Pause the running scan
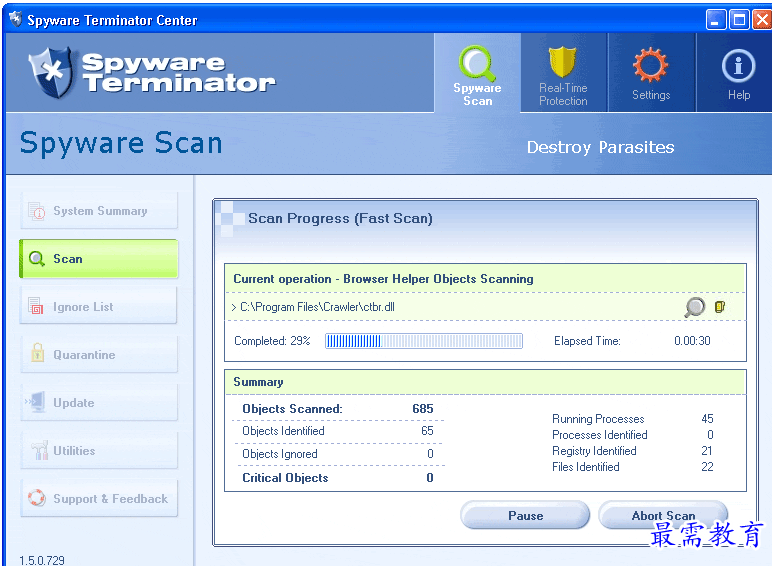 pos(525,515)
